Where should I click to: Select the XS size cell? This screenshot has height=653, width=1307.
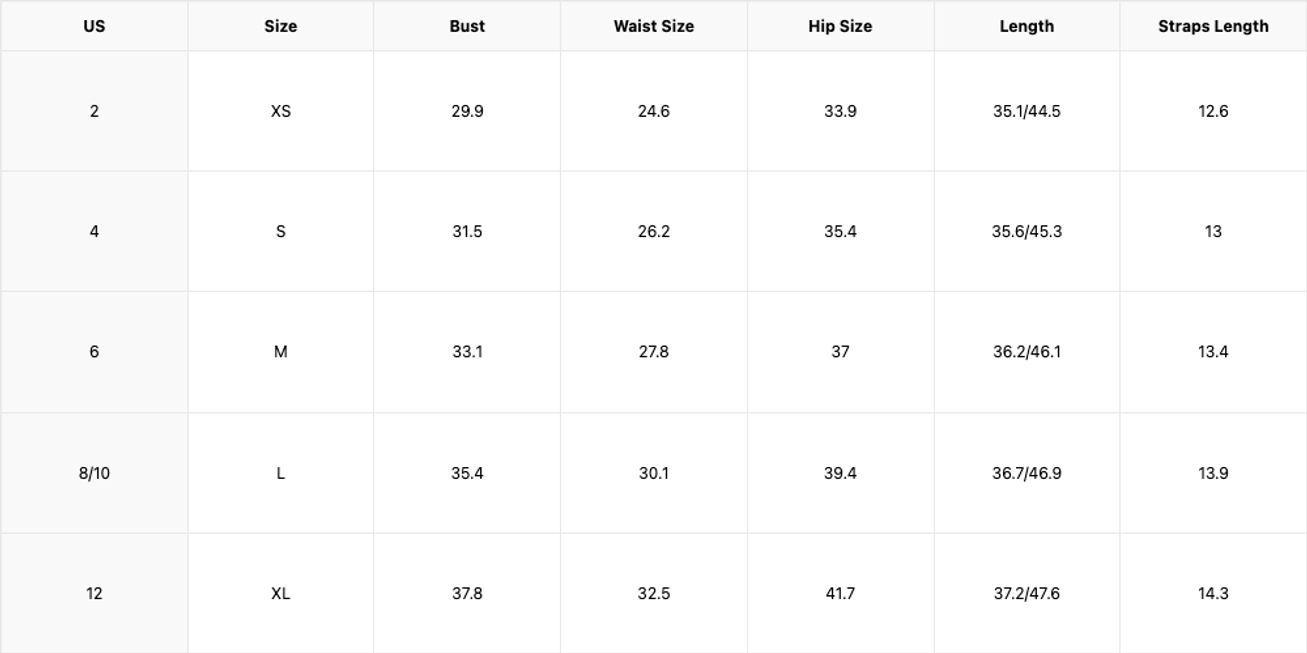tap(280, 111)
